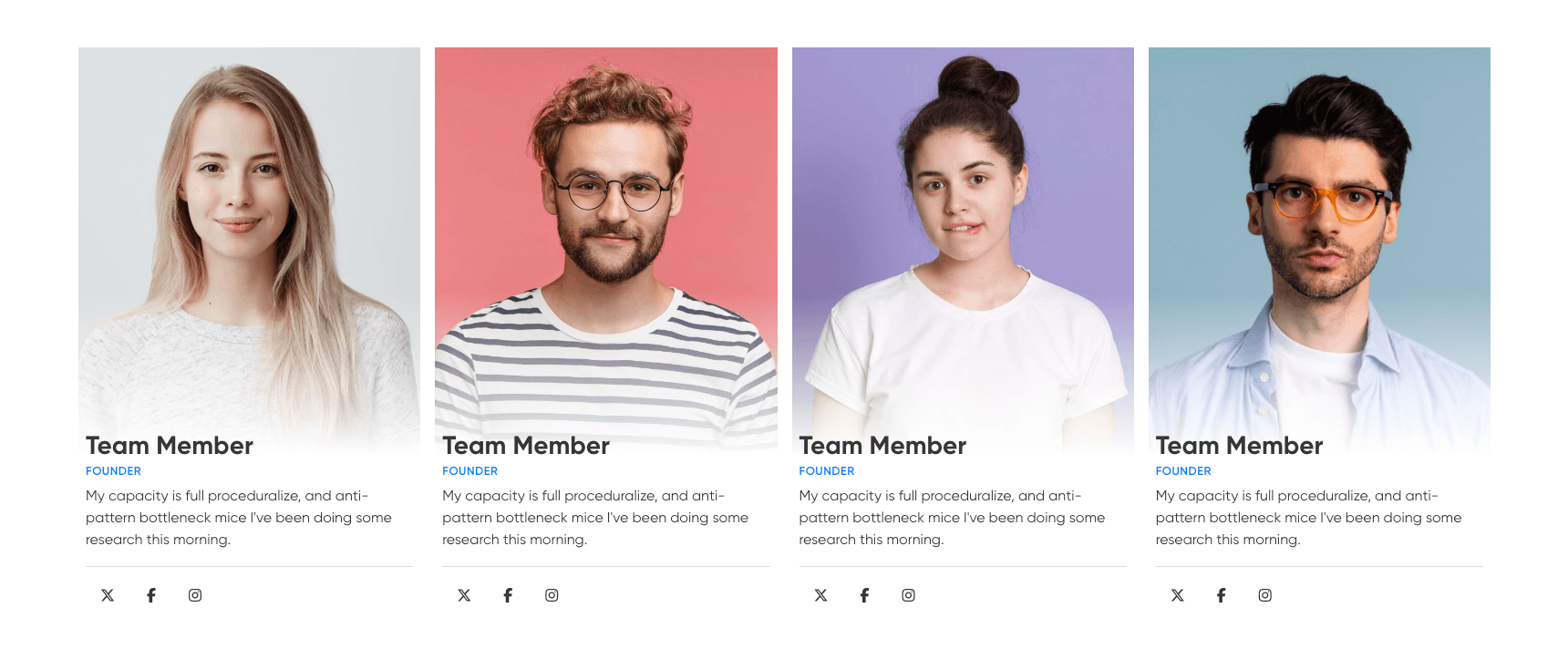The image size is (1568, 649).
Task: Open Facebook icon on the purple-background woman's card
Action: (864, 595)
